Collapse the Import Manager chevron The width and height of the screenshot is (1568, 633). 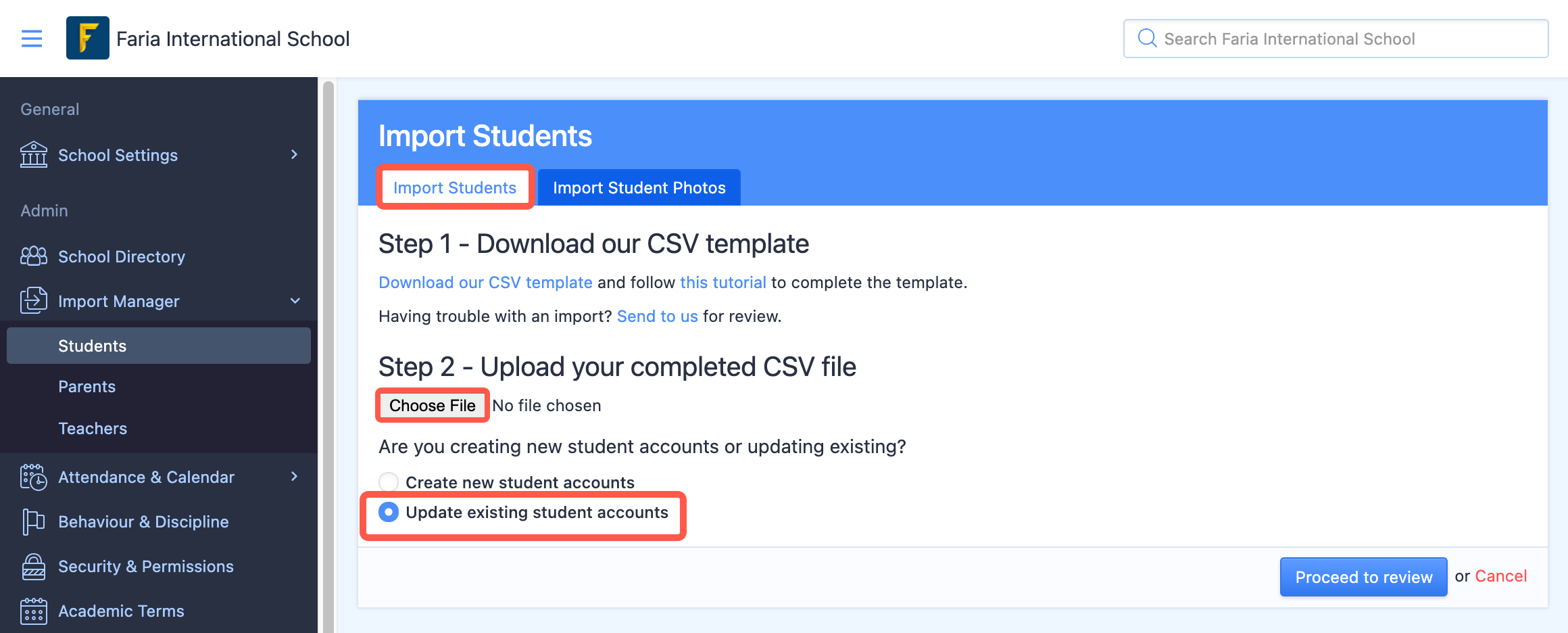coord(295,301)
